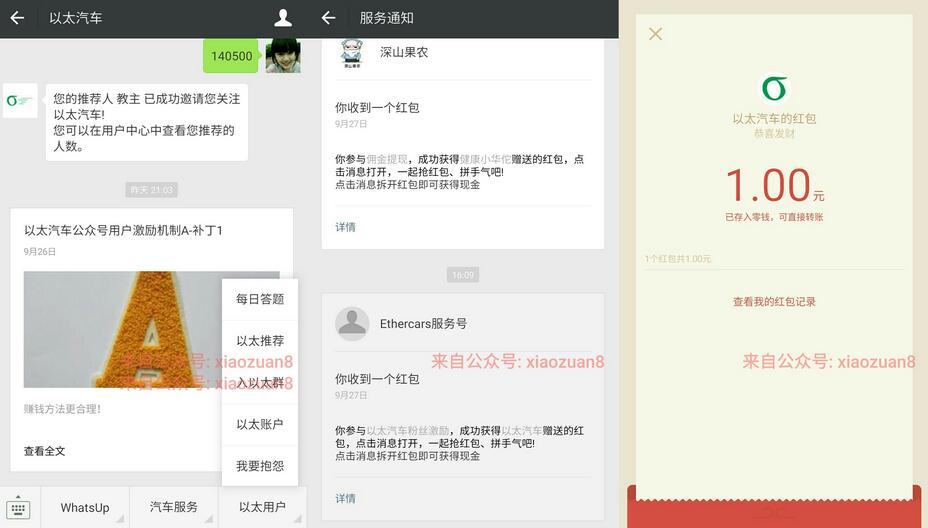The image size is (928, 528).
Task: Tap 你收到一个红包 in 深山果农 card
Action: coord(377,108)
